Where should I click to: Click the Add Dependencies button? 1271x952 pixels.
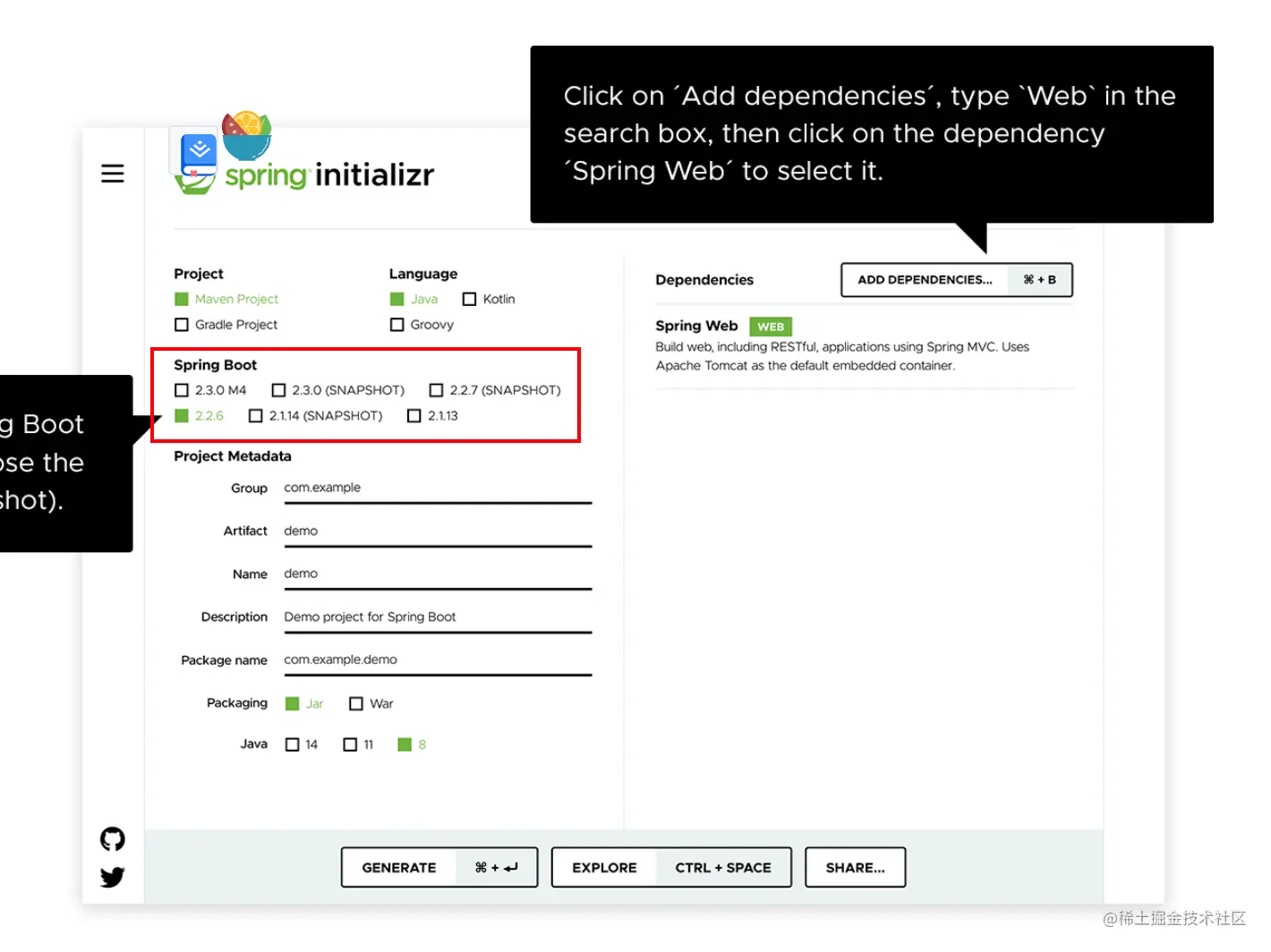pos(957,280)
